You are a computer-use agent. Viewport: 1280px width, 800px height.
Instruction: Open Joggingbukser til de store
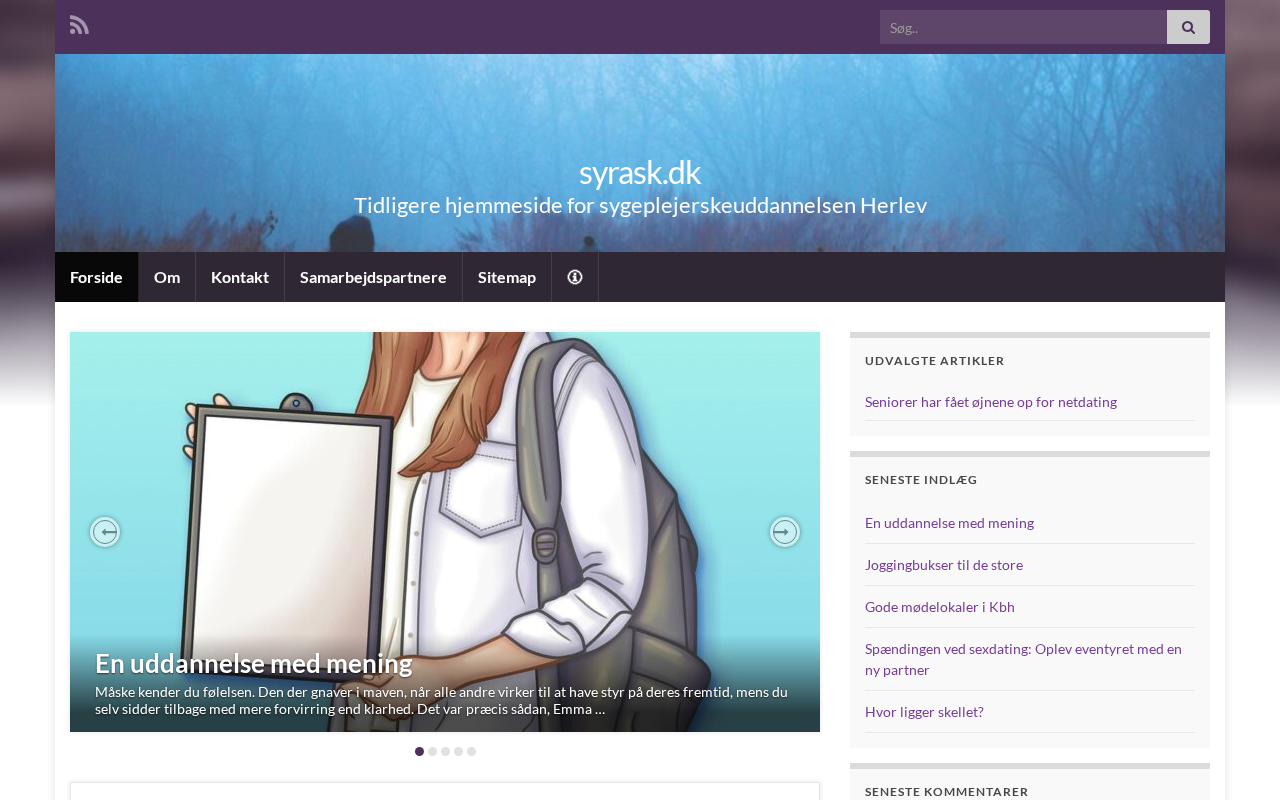(x=944, y=565)
